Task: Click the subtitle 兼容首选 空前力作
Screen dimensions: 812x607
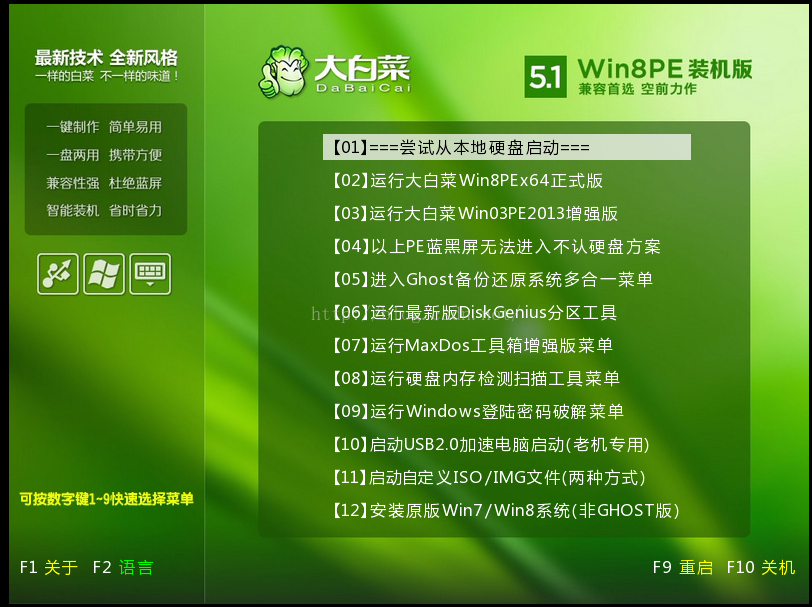Action: (637, 89)
